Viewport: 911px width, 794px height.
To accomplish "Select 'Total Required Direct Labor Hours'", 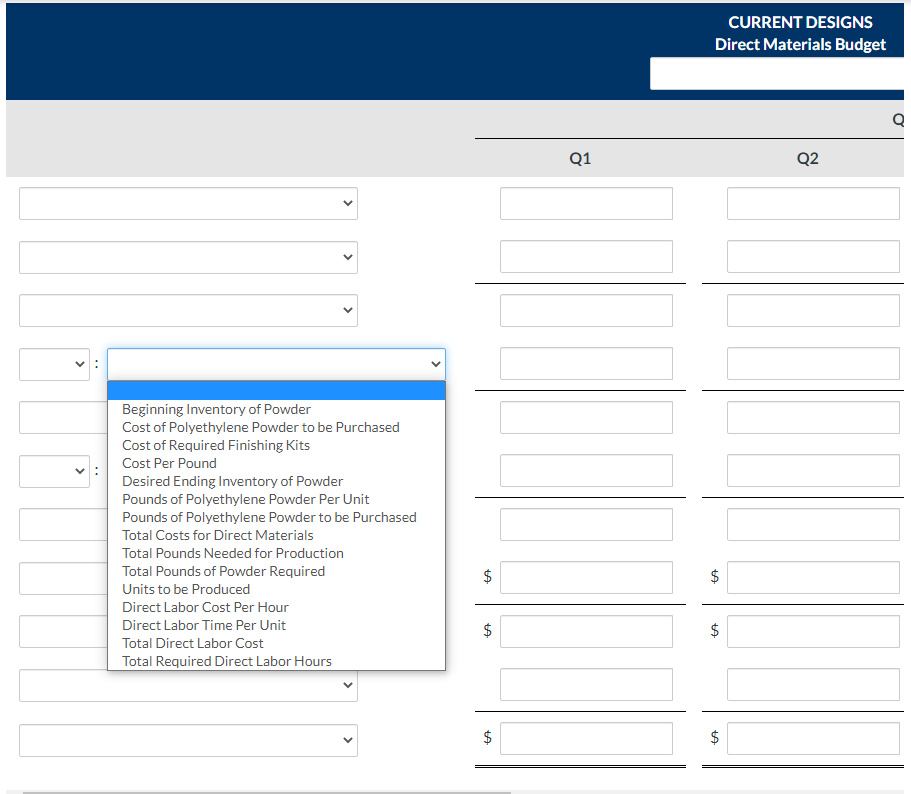I will (x=277, y=662).
